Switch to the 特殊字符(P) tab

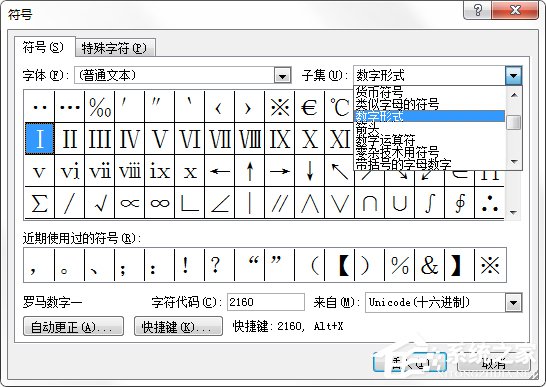115,48
